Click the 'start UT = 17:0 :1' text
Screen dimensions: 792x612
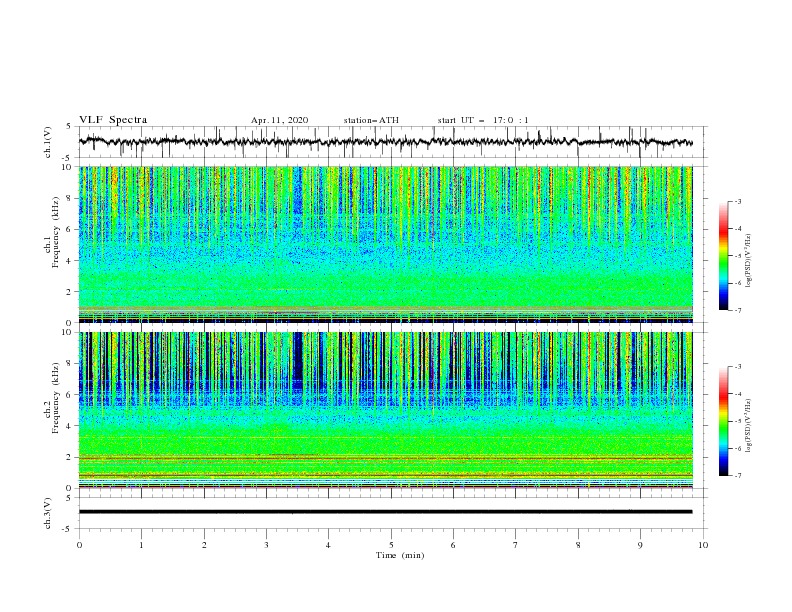pos(483,120)
